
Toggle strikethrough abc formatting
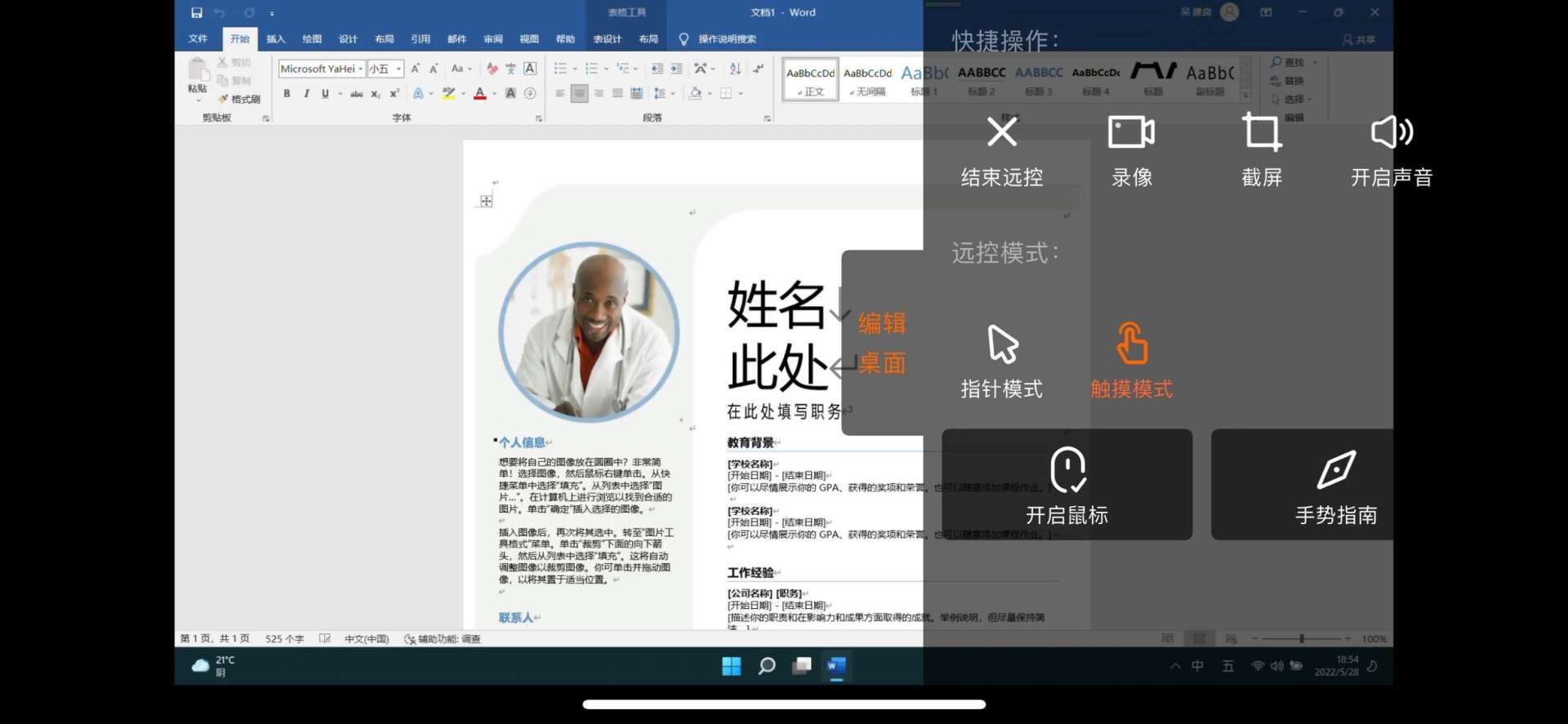pos(357,94)
